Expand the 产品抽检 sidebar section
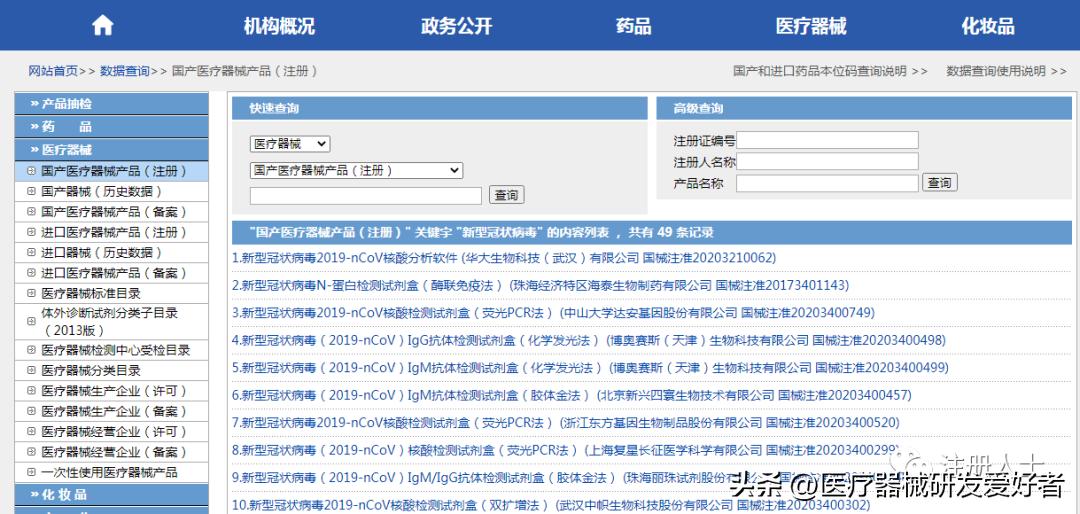 112,104
